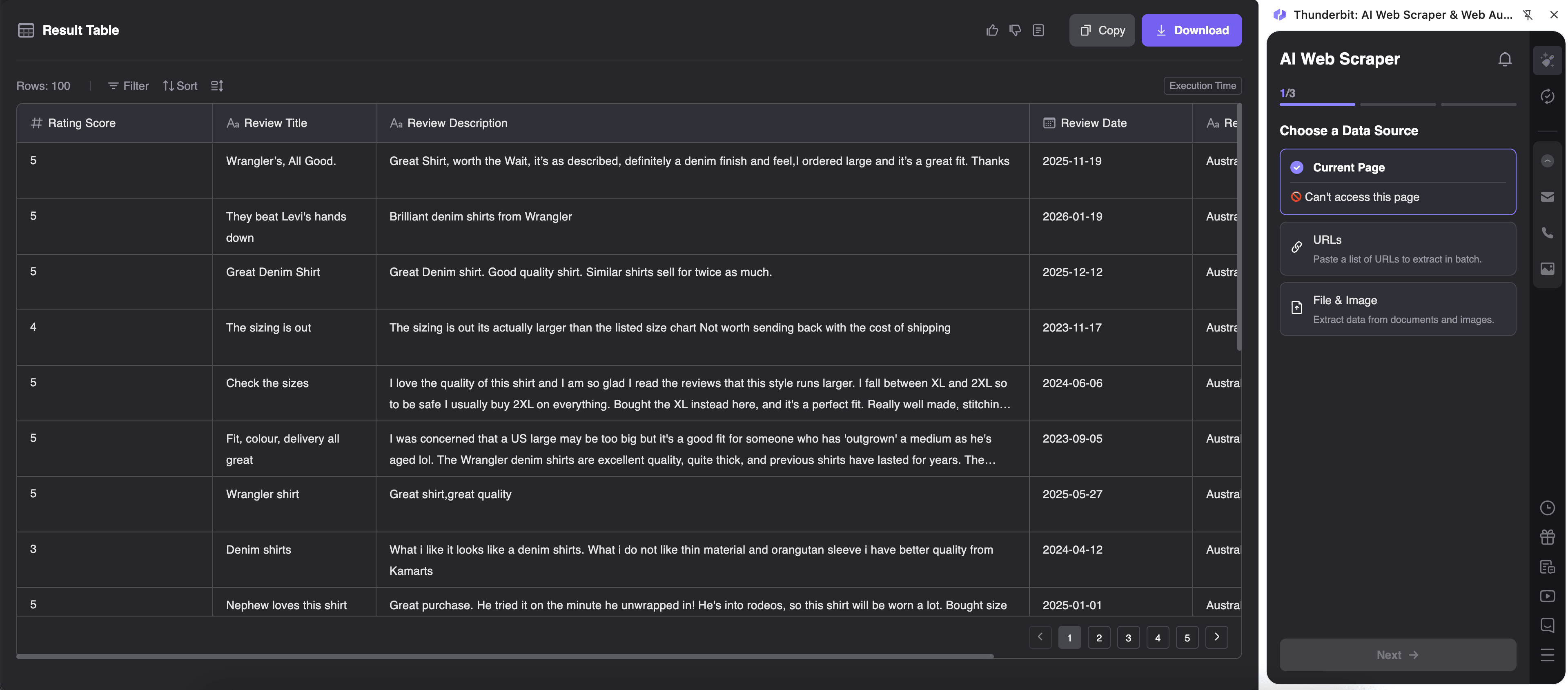The image size is (1568, 690).
Task: Choose URLs as the data source
Action: (x=1398, y=248)
